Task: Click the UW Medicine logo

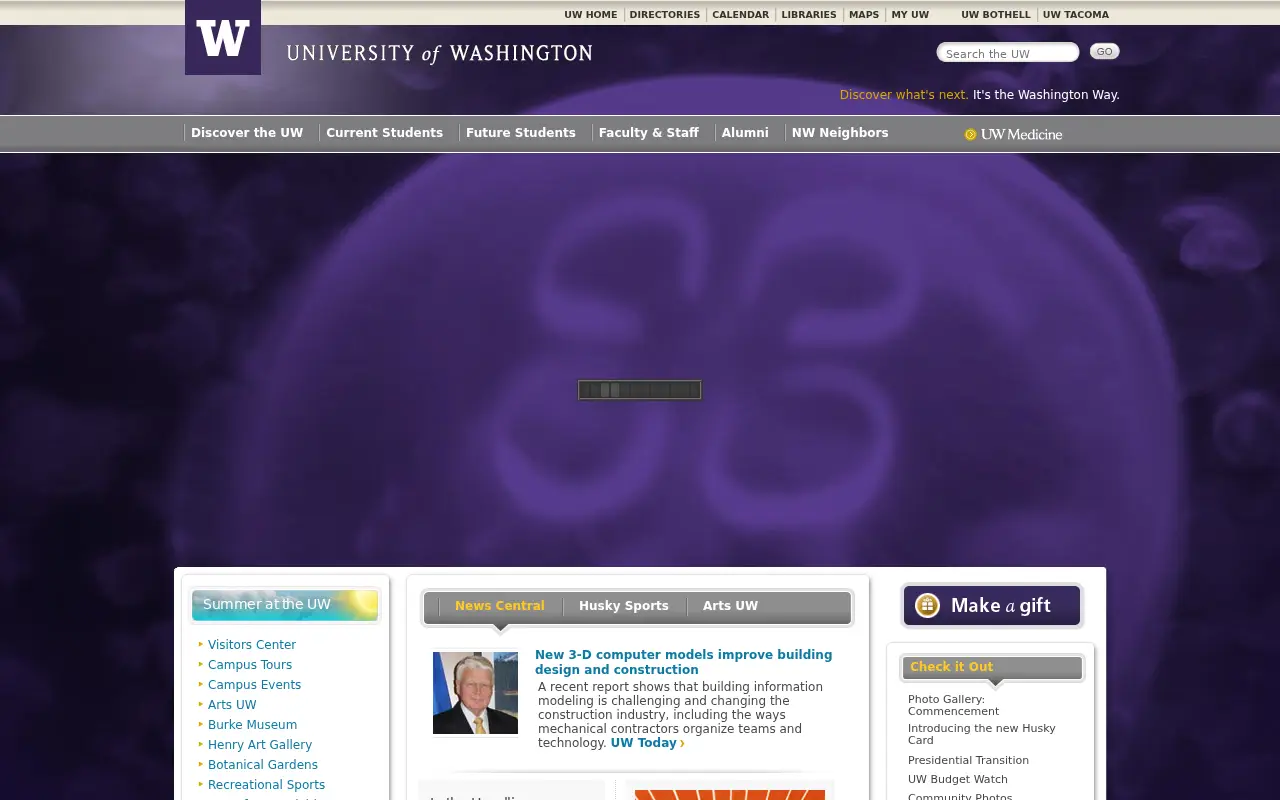Action: 1013,134
